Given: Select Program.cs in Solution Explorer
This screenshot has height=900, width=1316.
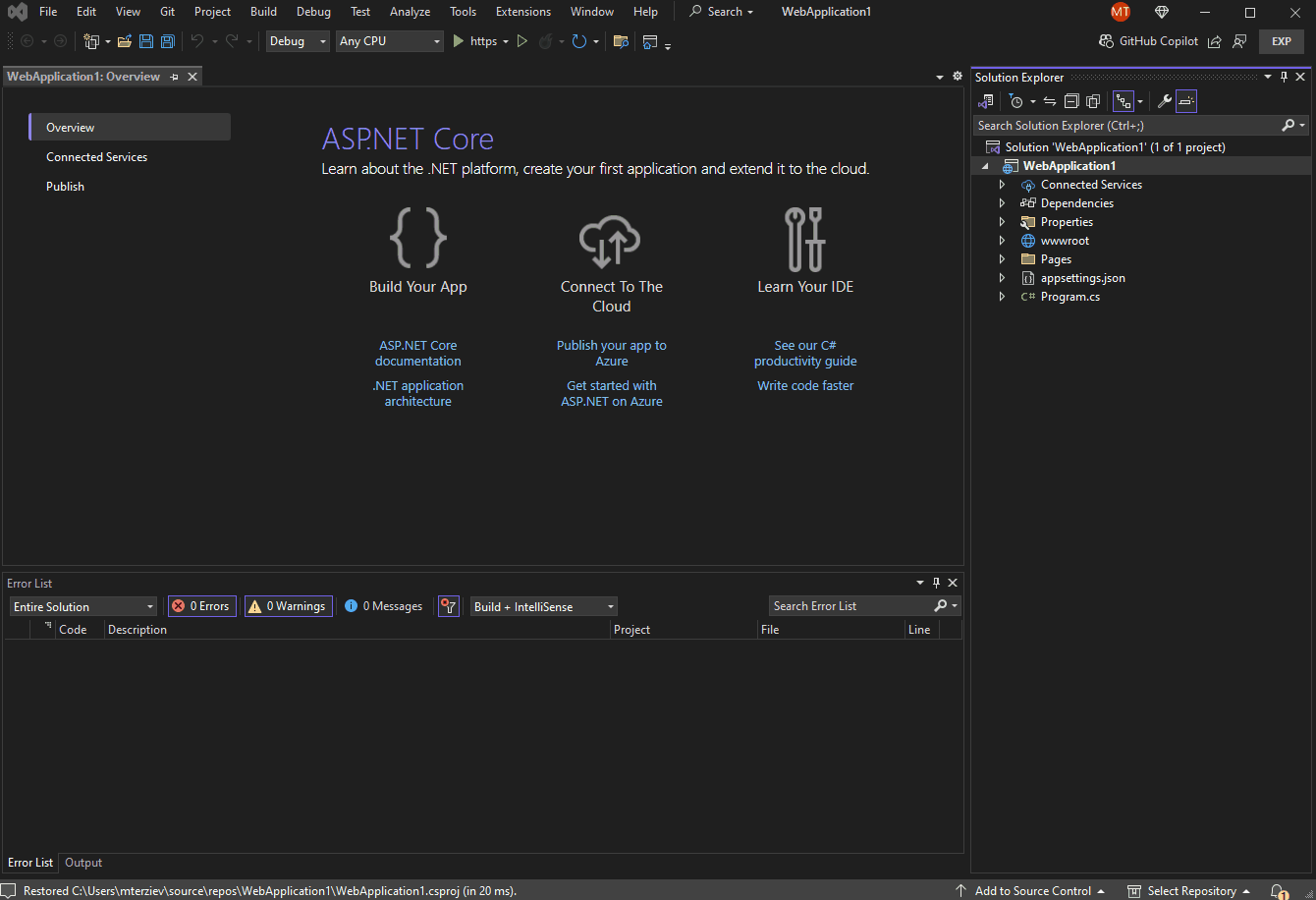Looking at the screenshot, I should point(1070,297).
